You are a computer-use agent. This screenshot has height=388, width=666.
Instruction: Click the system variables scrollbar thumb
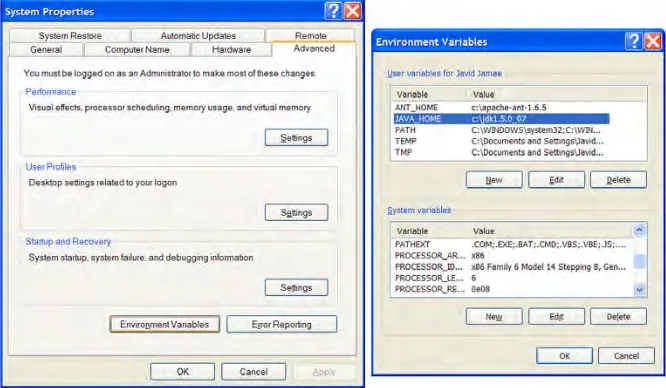click(639, 261)
